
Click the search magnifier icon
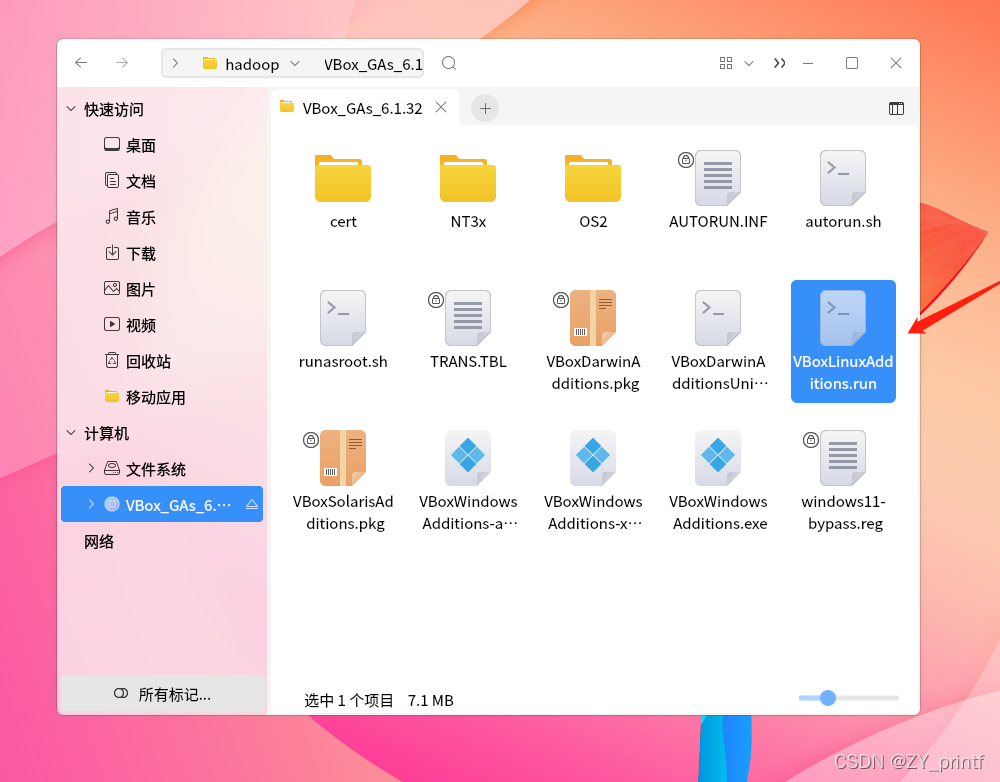pos(449,63)
